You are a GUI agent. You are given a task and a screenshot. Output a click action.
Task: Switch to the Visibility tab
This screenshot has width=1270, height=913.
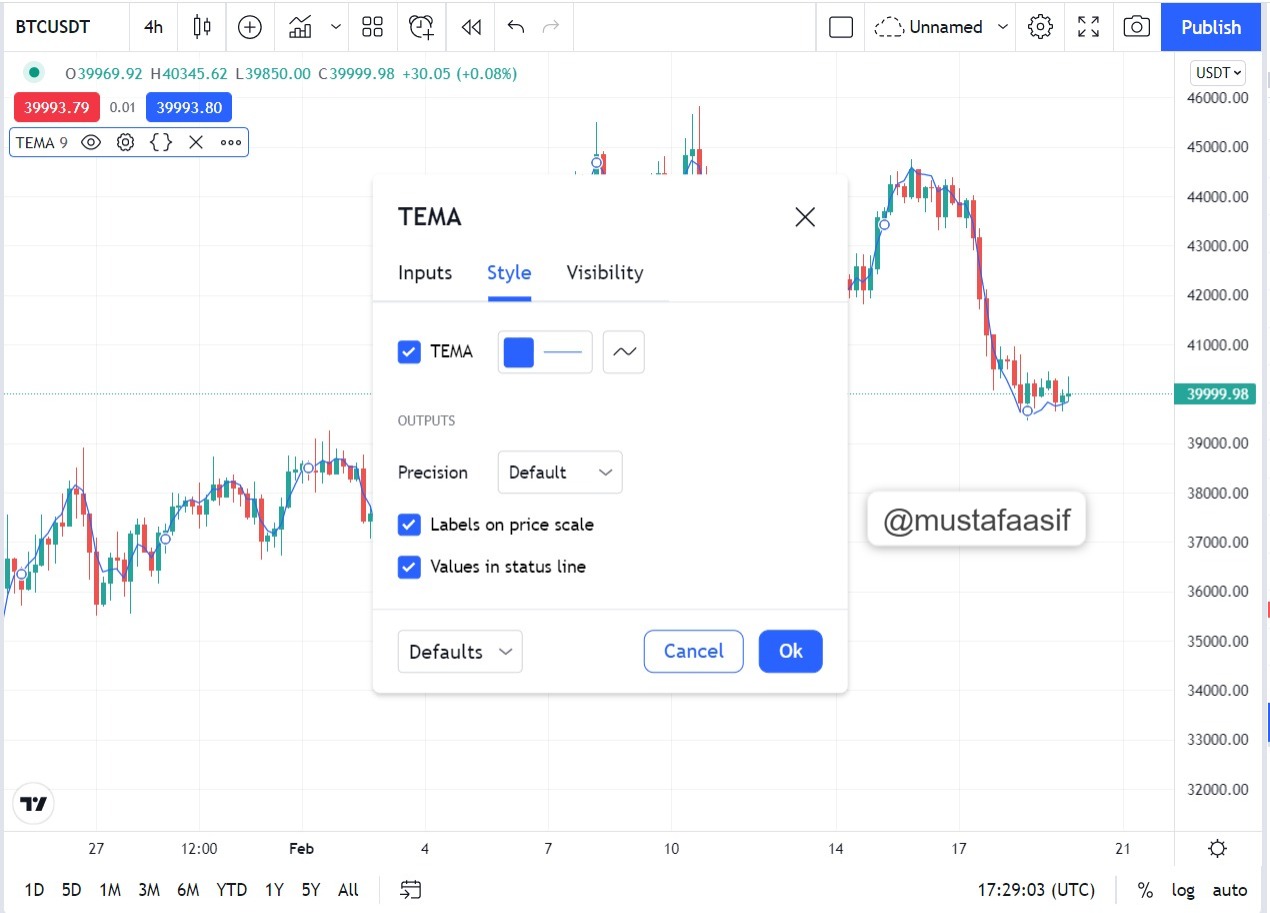coord(605,273)
